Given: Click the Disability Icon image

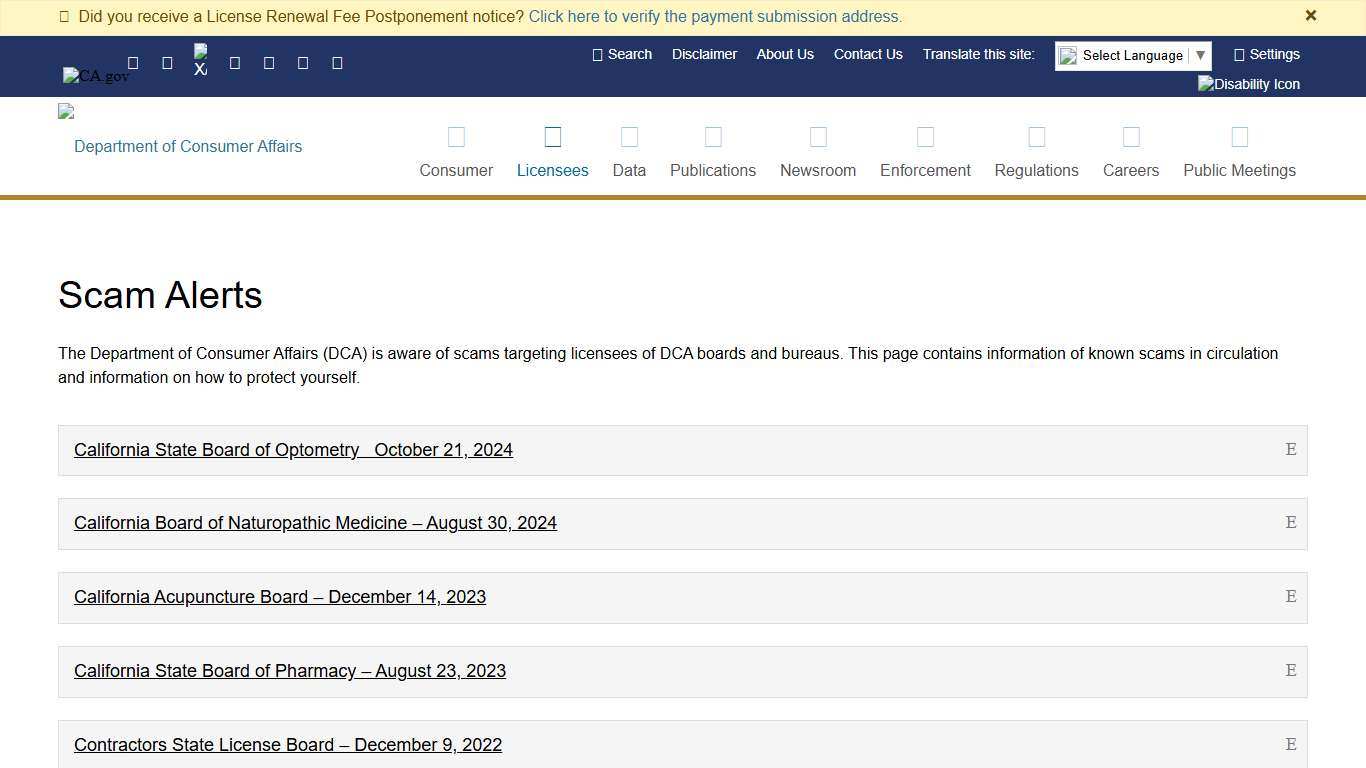Looking at the screenshot, I should [1248, 84].
